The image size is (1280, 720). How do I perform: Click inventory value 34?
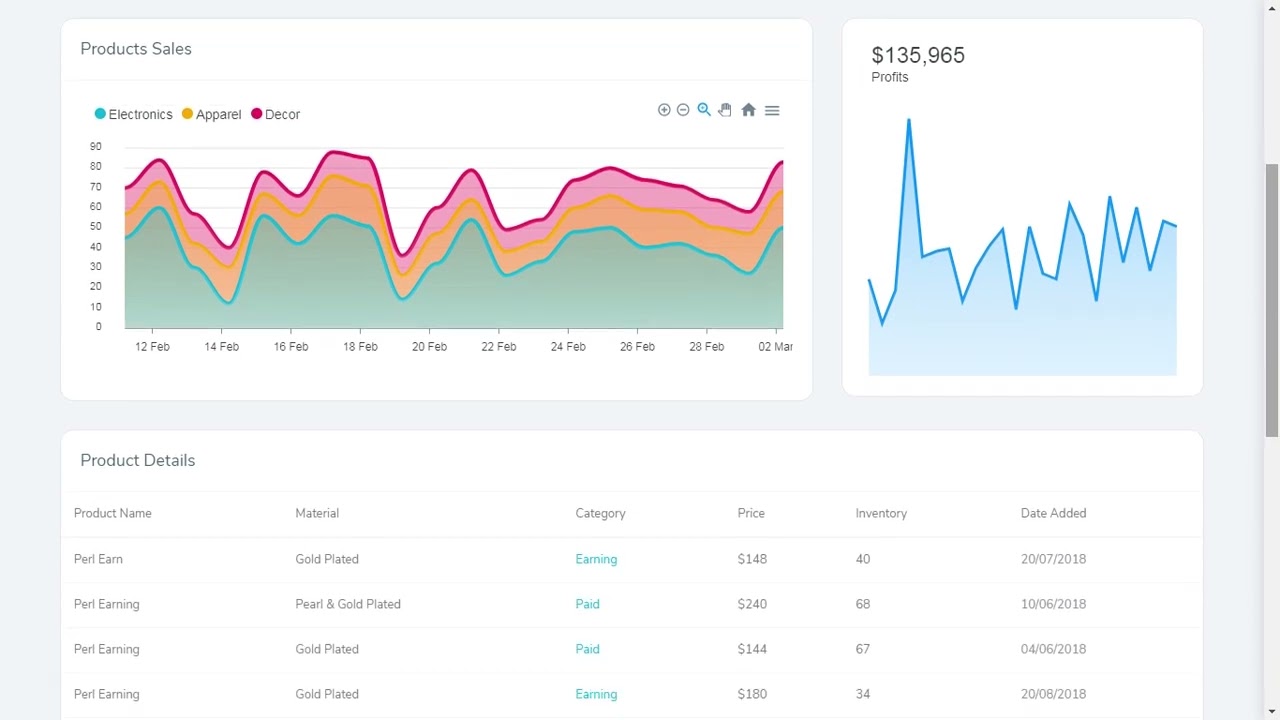click(x=863, y=694)
